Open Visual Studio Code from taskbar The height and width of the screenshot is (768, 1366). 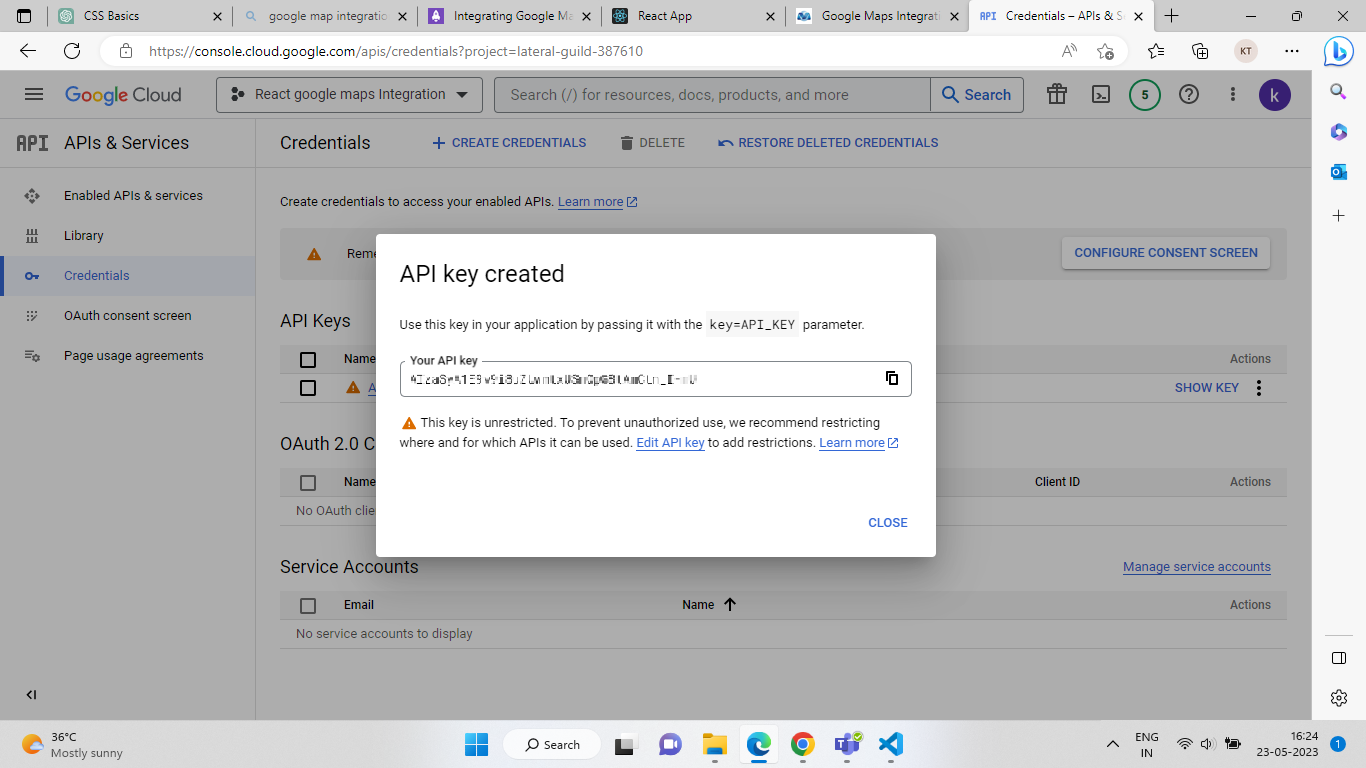click(890, 744)
